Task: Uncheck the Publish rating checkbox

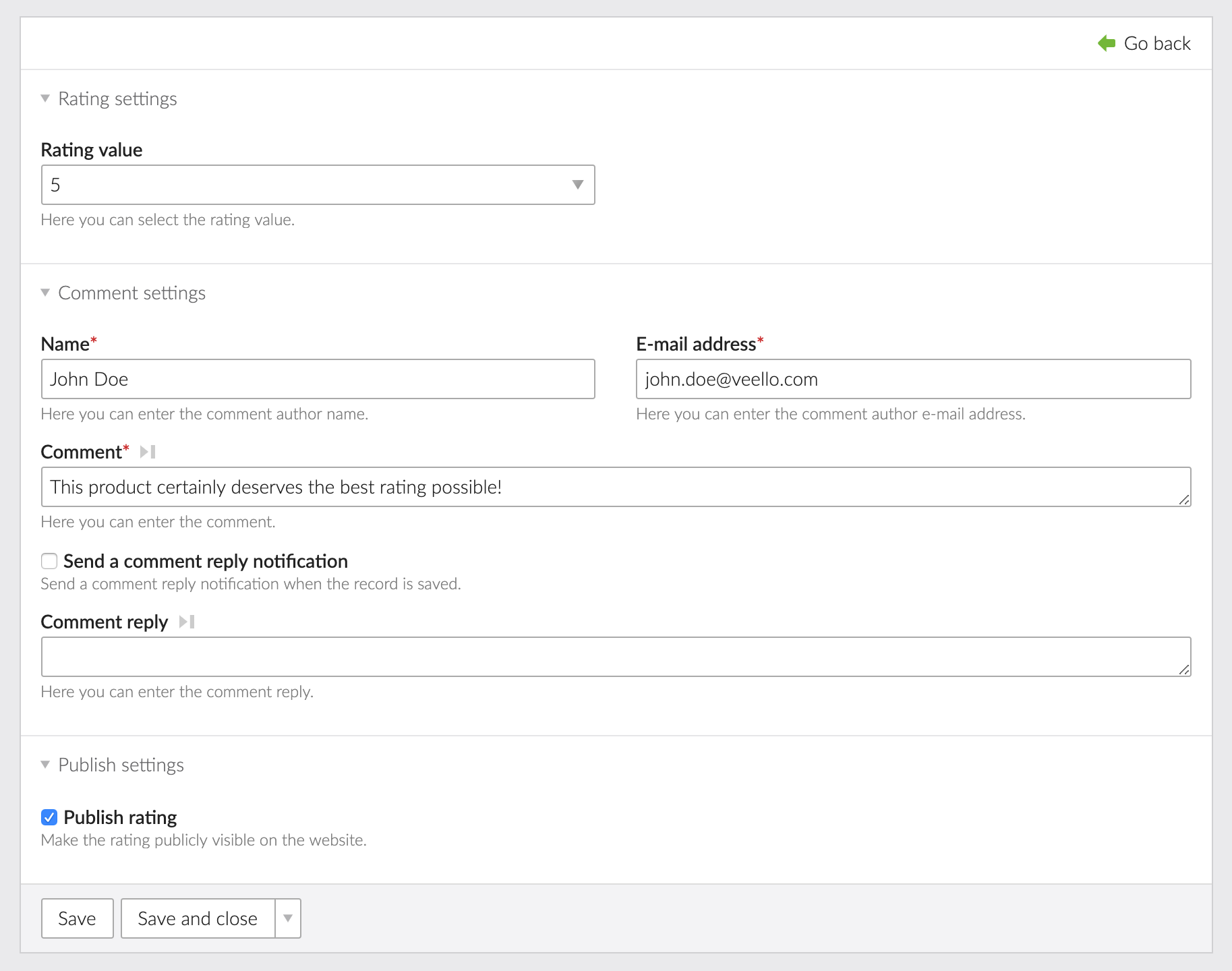Action: (x=49, y=817)
